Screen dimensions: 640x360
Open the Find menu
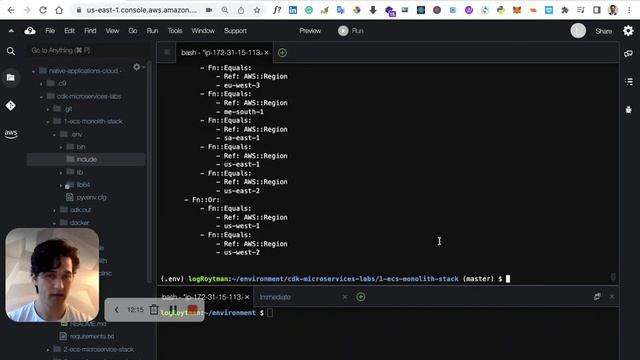coord(90,31)
